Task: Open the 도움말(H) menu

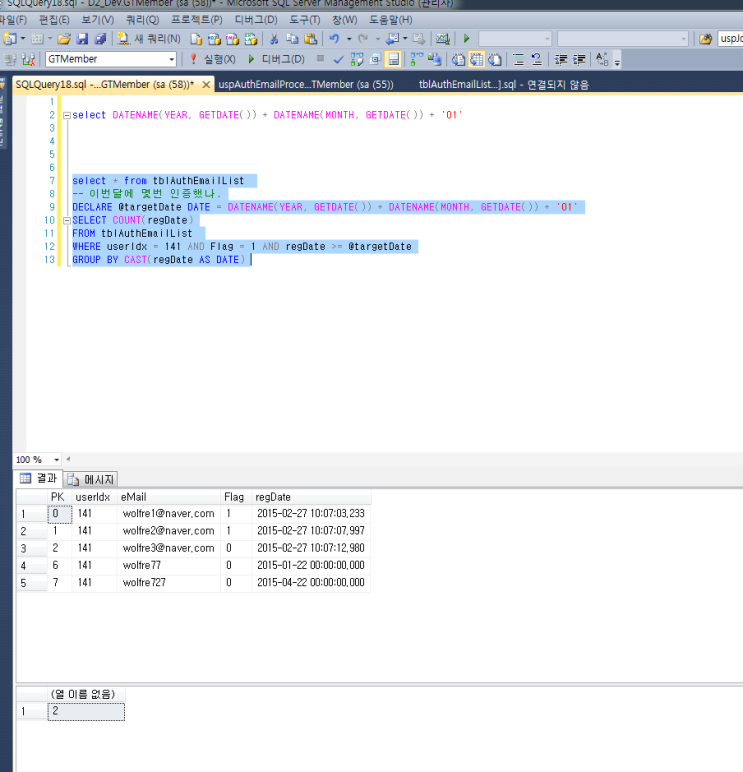Action: pos(390,20)
